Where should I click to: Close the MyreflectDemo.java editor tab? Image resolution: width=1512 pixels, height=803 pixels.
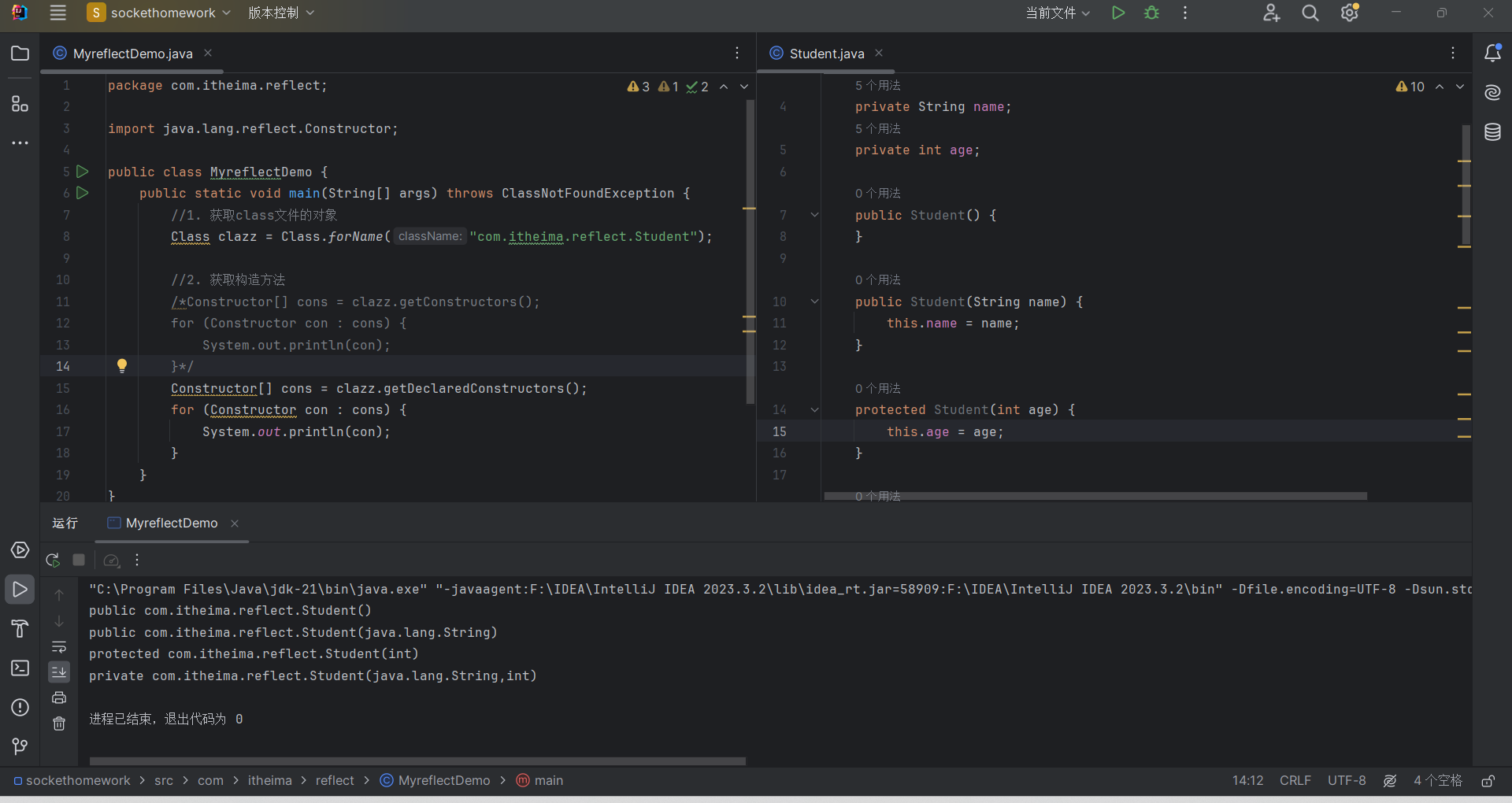point(208,53)
